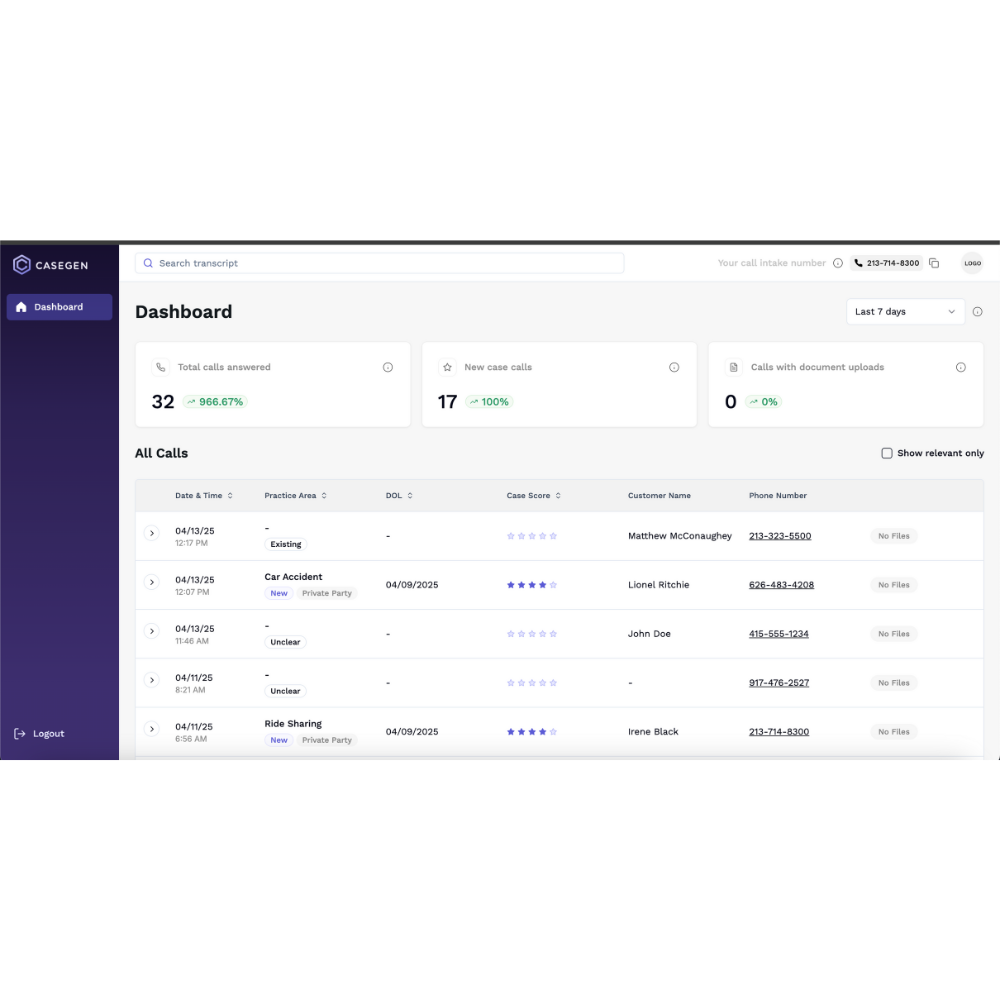Click the copy intake number icon
1000x1000 pixels.
[x=934, y=263]
